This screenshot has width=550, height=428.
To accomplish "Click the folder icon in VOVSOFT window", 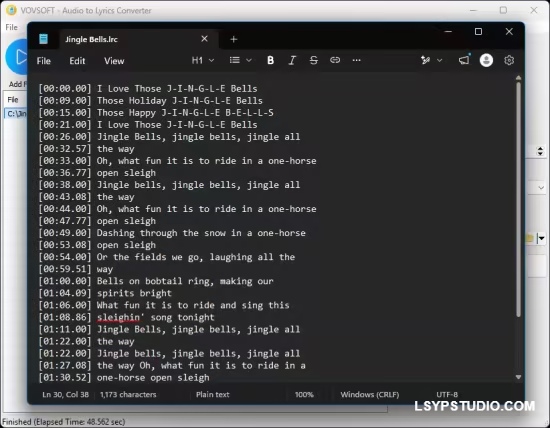I will tap(530, 239).
